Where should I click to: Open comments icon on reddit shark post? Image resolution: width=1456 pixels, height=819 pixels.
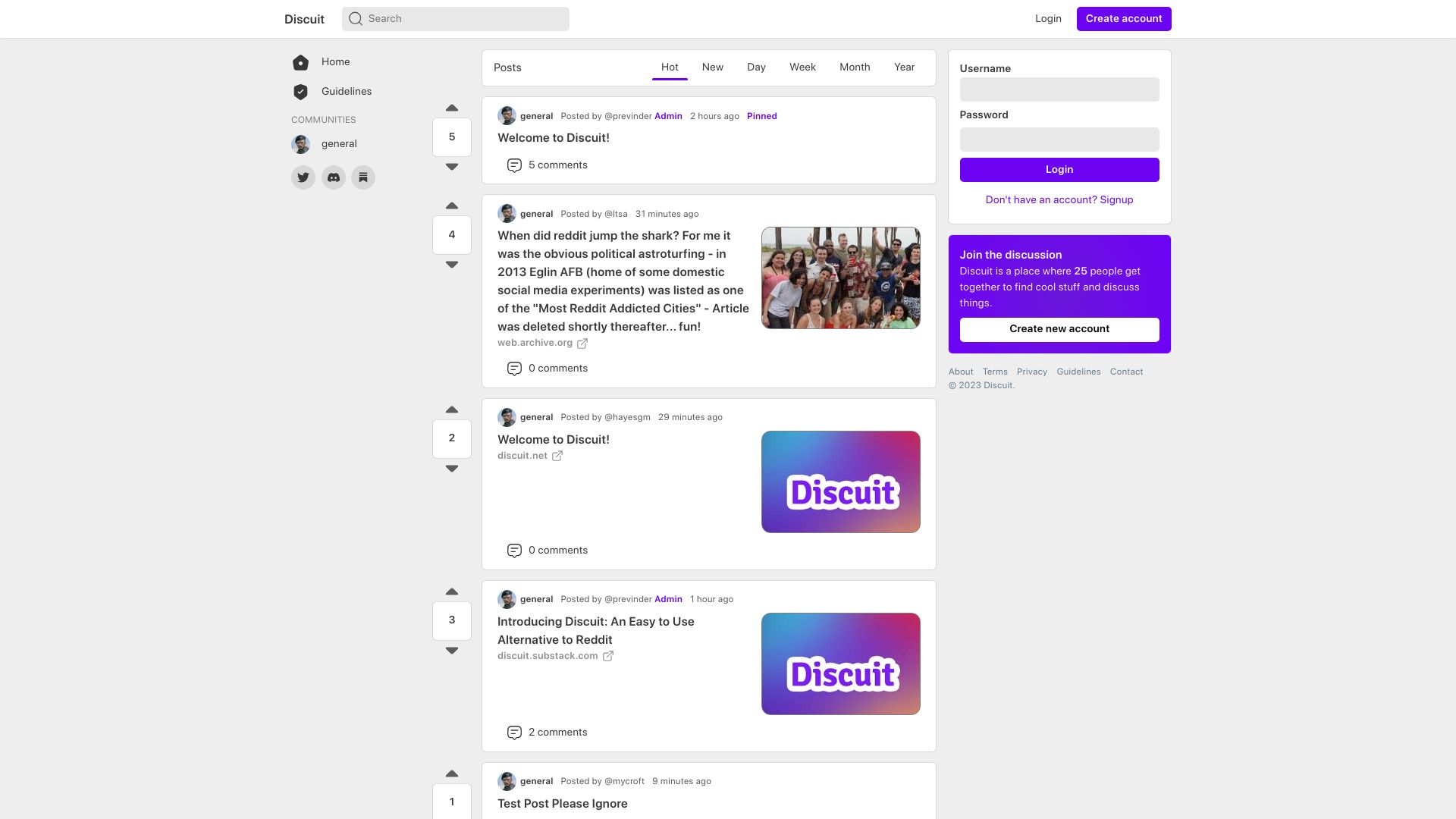point(514,369)
